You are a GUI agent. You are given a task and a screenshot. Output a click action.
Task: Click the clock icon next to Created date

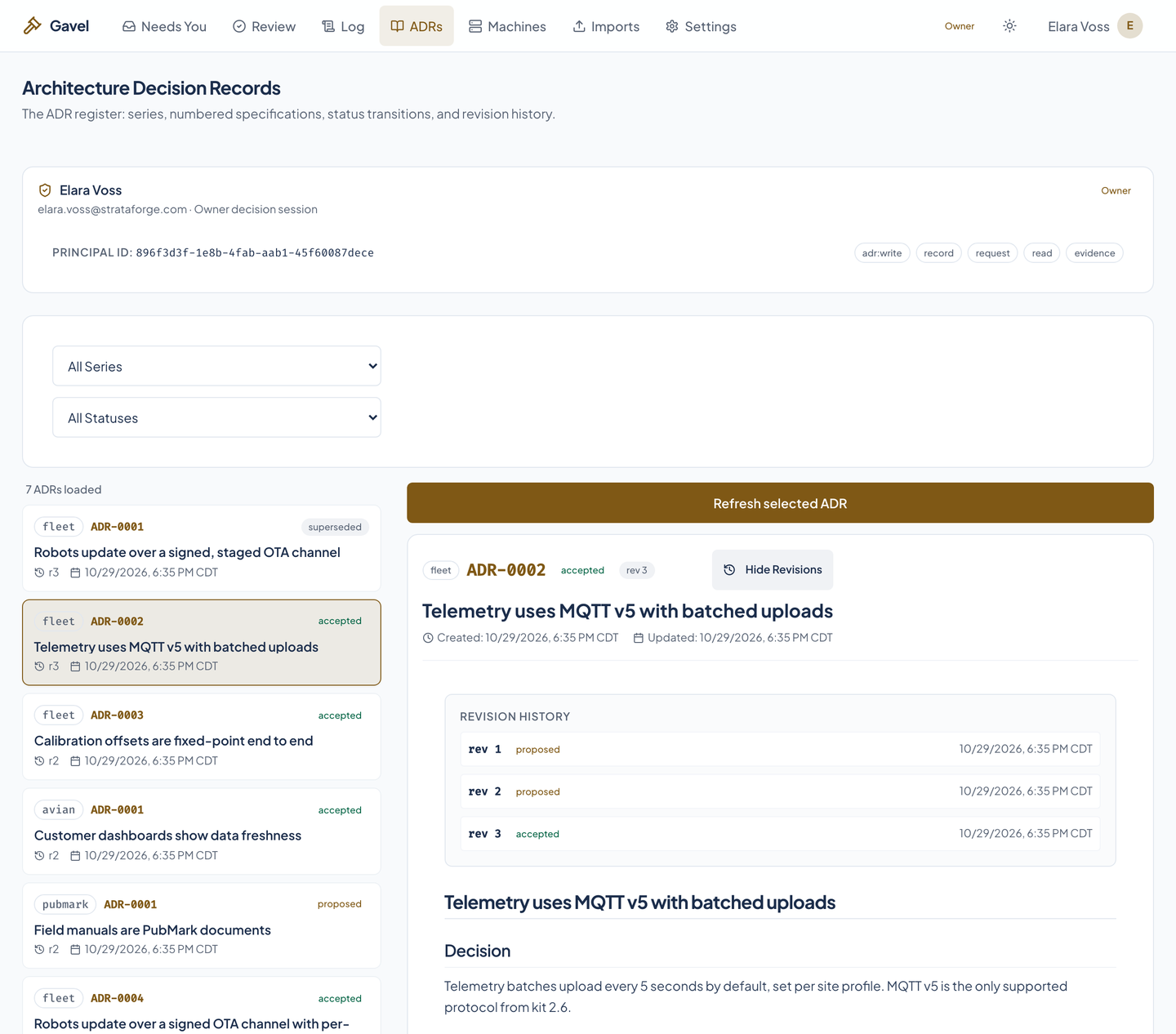click(428, 638)
